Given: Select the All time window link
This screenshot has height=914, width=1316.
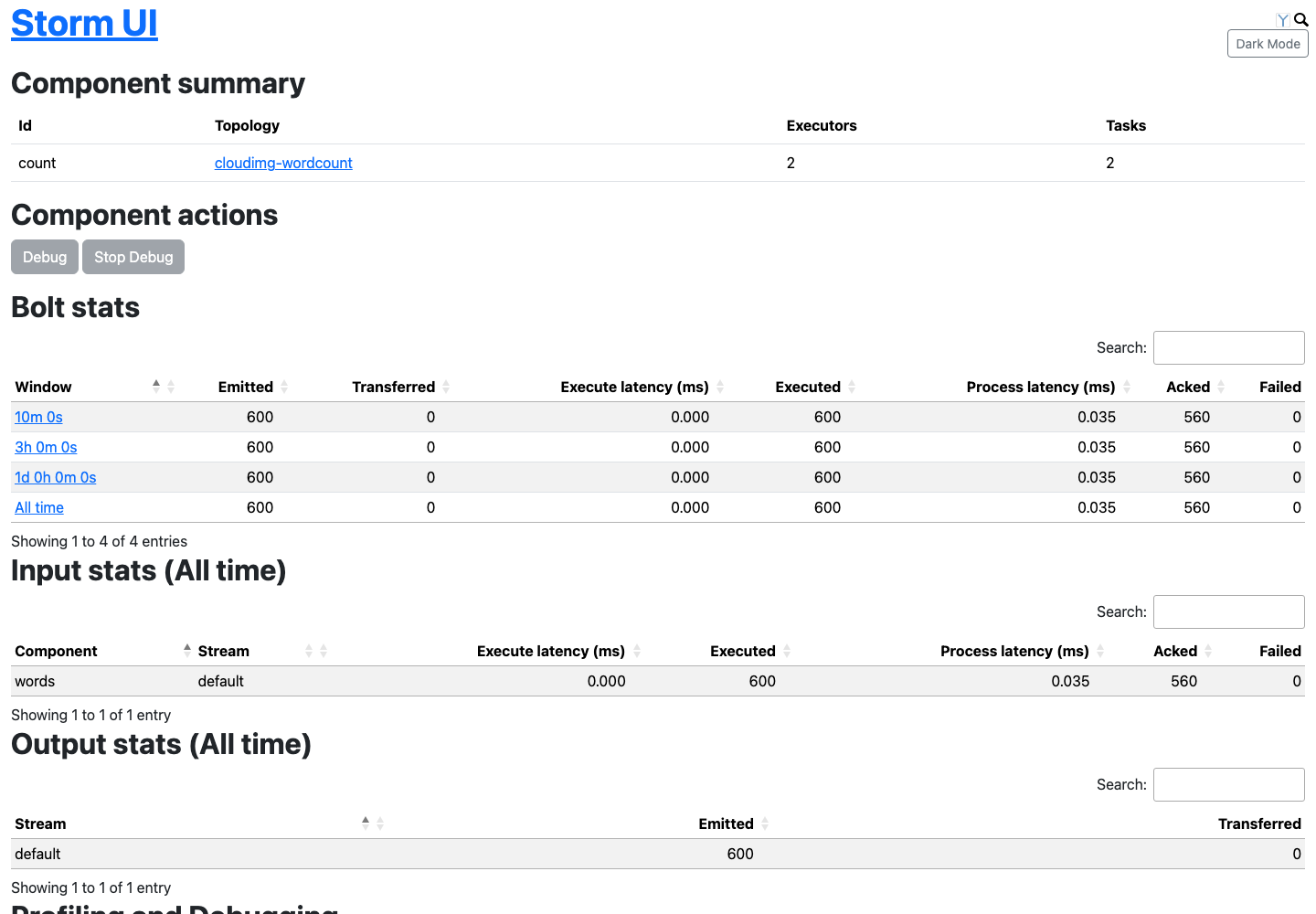Looking at the screenshot, I should (x=39, y=507).
